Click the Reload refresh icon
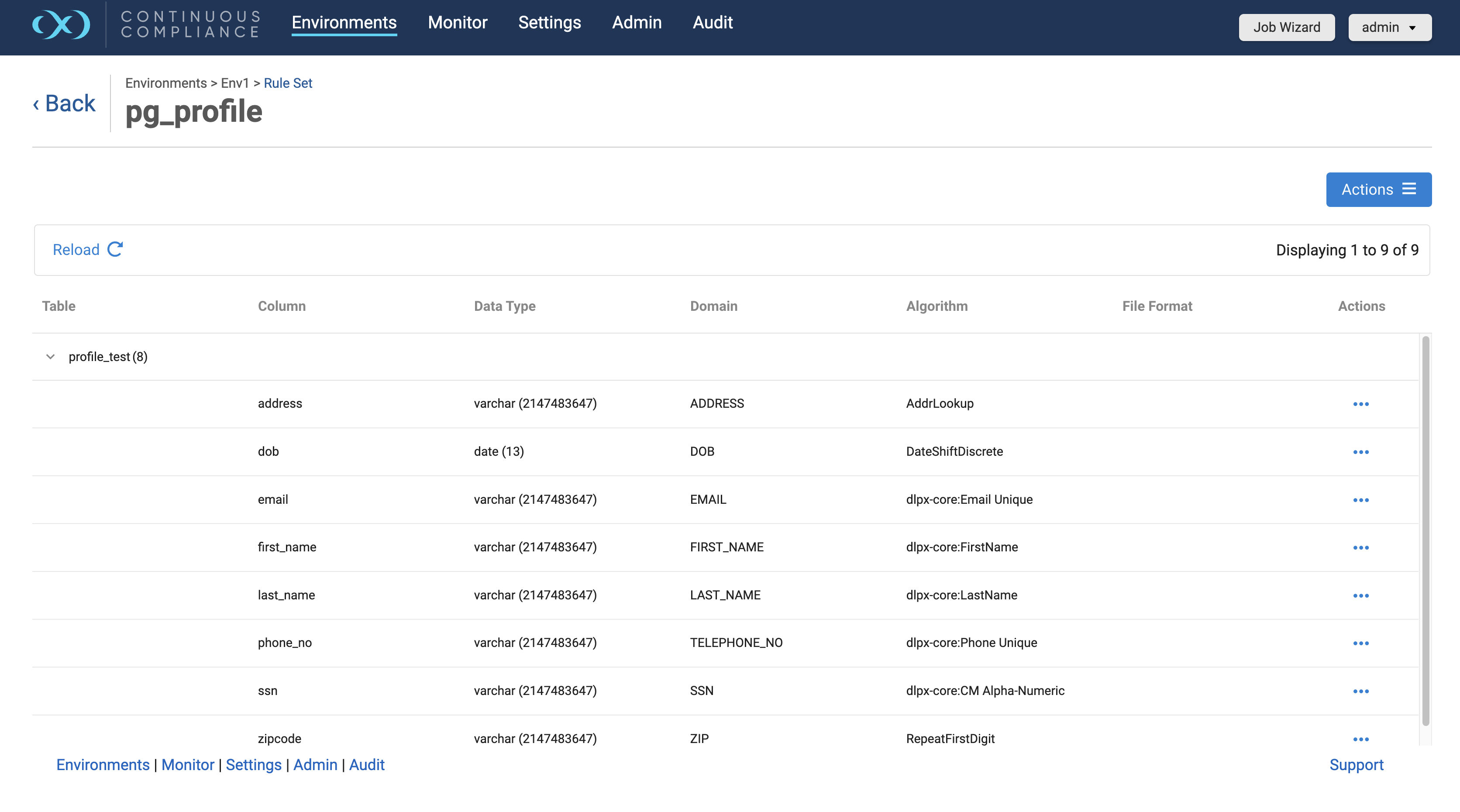Image resolution: width=1460 pixels, height=812 pixels. [115, 249]
